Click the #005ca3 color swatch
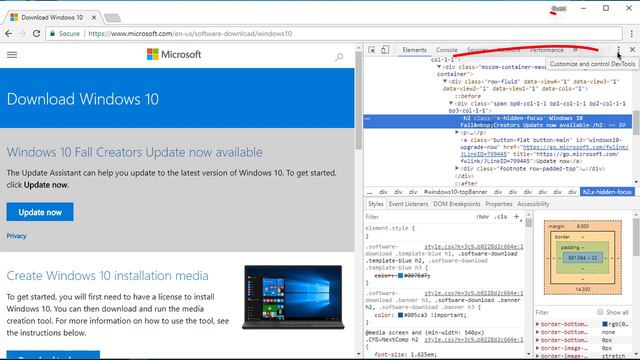 click(x=400, y=315)
